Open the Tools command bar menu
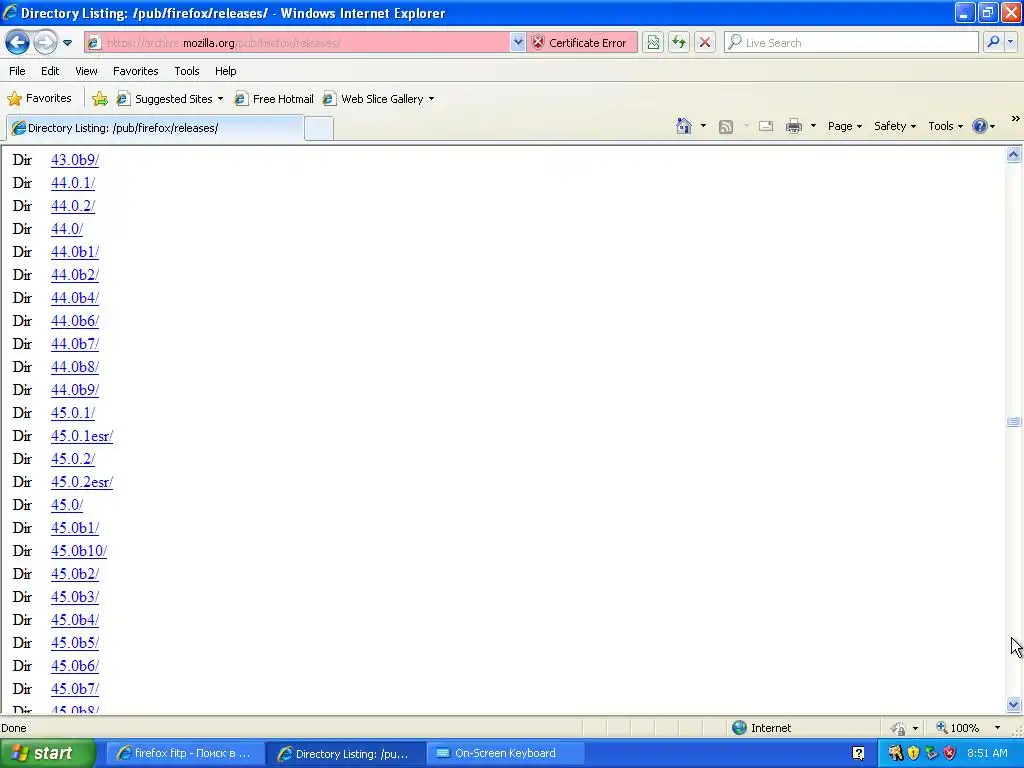 point(945,126)
